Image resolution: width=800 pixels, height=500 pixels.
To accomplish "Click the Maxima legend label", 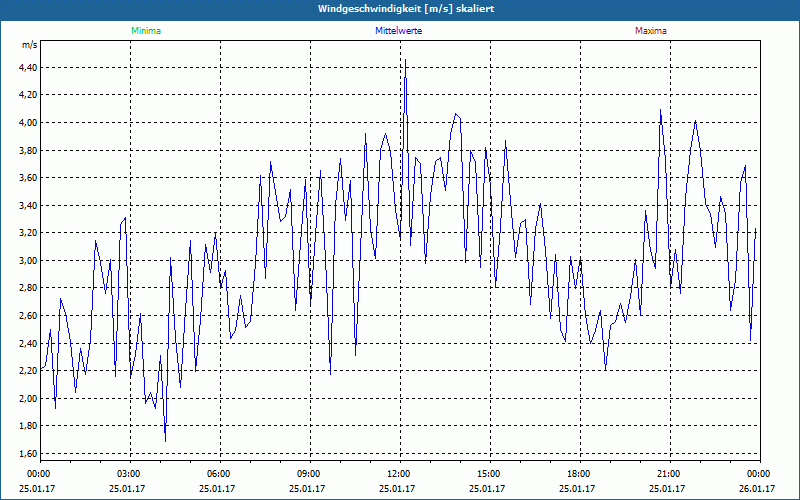I will pos(651,31).
